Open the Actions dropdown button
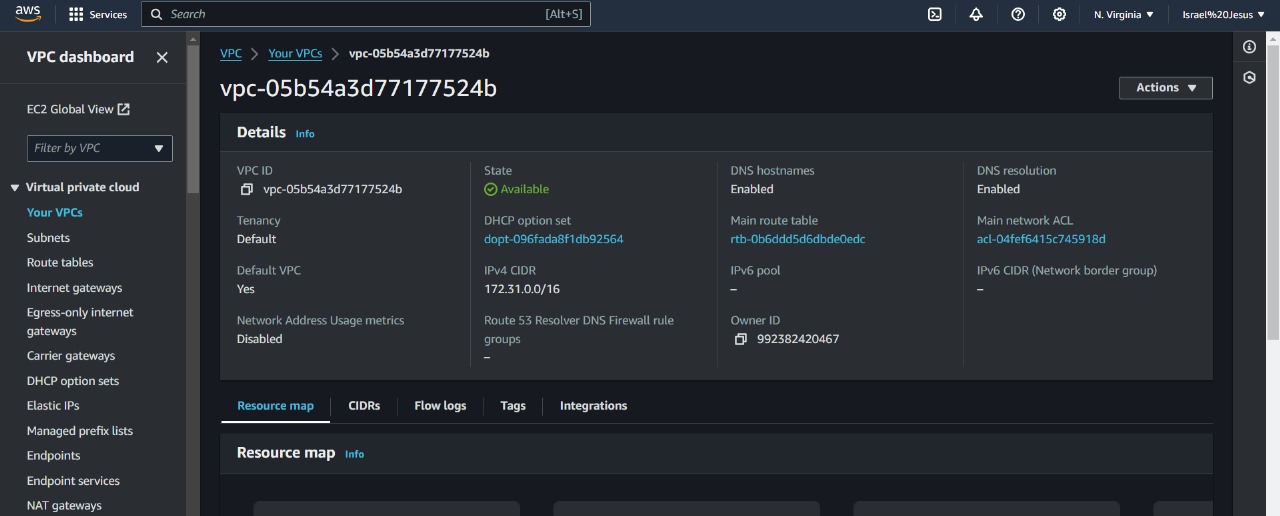Viewport: 1280px width, 516px height. (x=1166, y=88)
